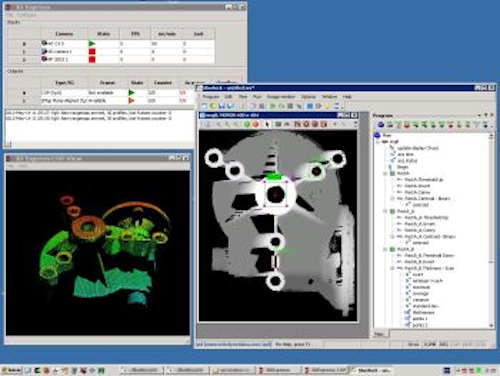Viewport: 500px width, 376px height.
Task: Select the 'Begin' item in the program tree
Action: [402, 167]
